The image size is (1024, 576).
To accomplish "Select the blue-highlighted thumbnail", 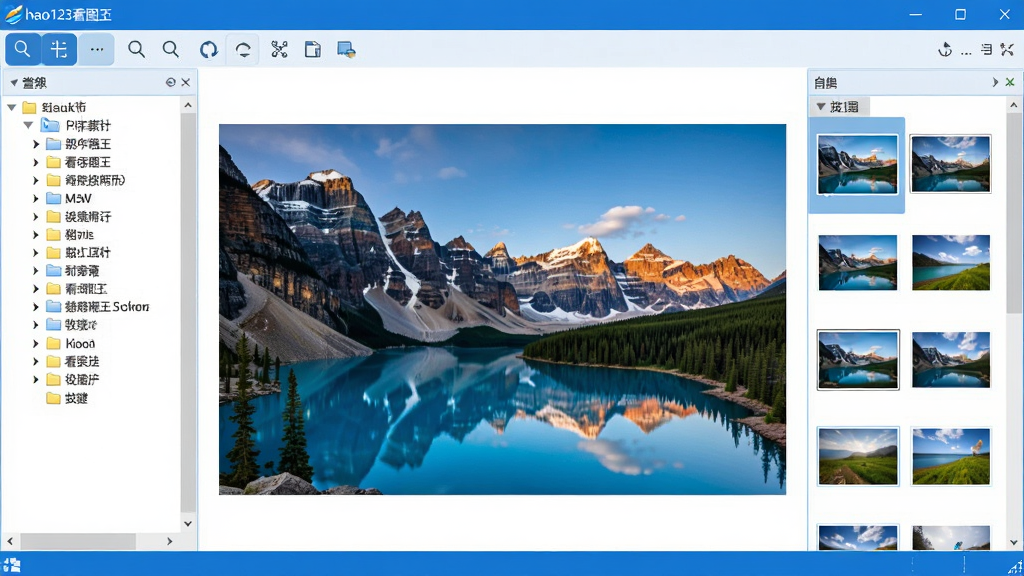I will [857, 165].
